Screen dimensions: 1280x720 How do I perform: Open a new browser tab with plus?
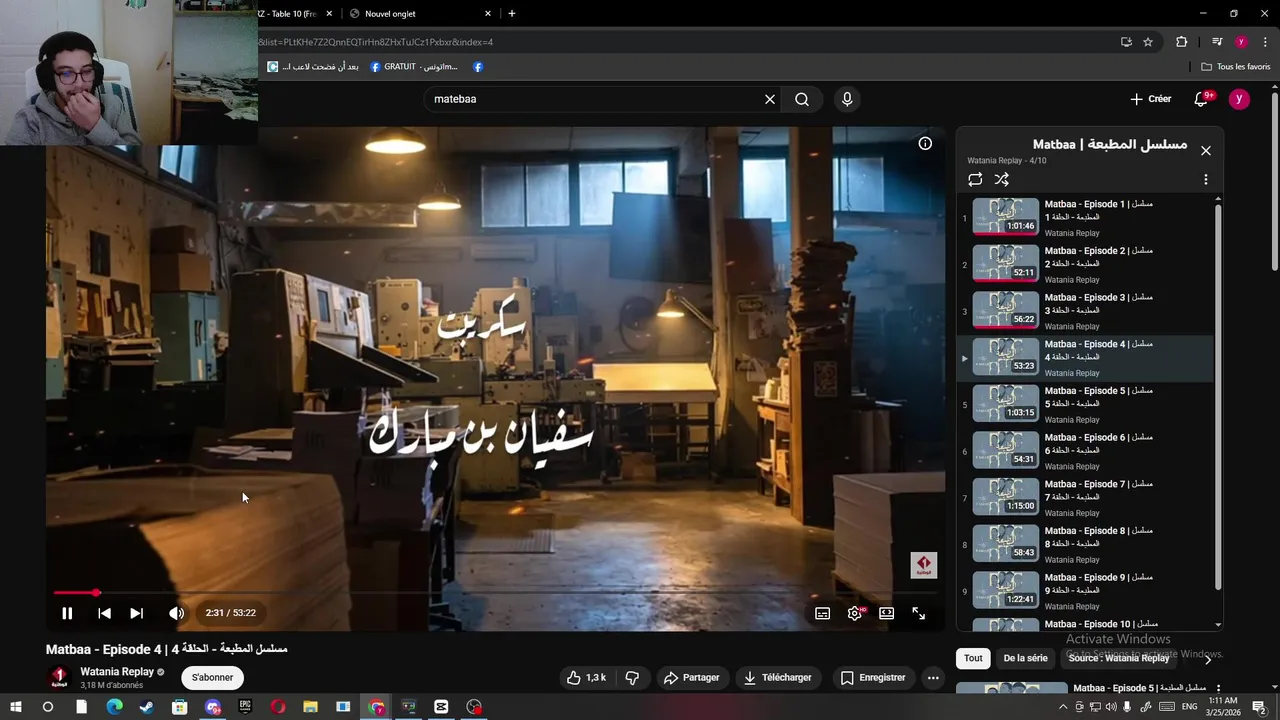[512, 13]
